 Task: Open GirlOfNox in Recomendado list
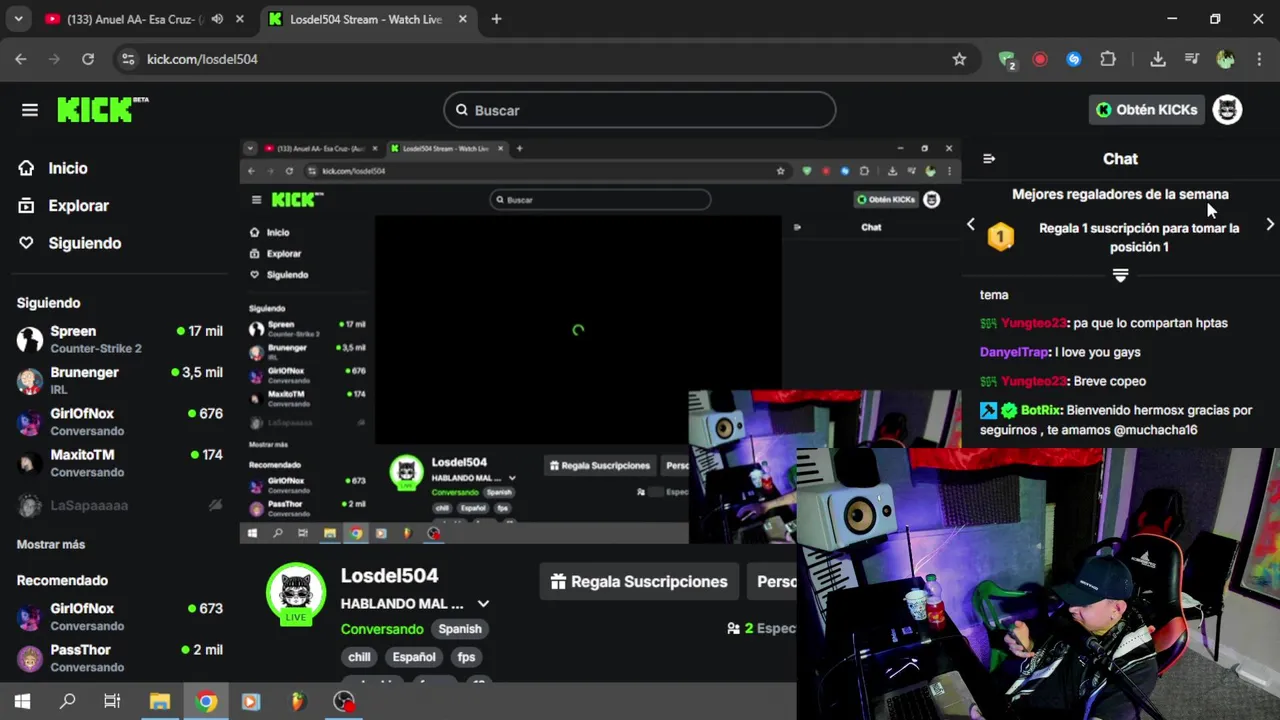[x=120, y=616]
